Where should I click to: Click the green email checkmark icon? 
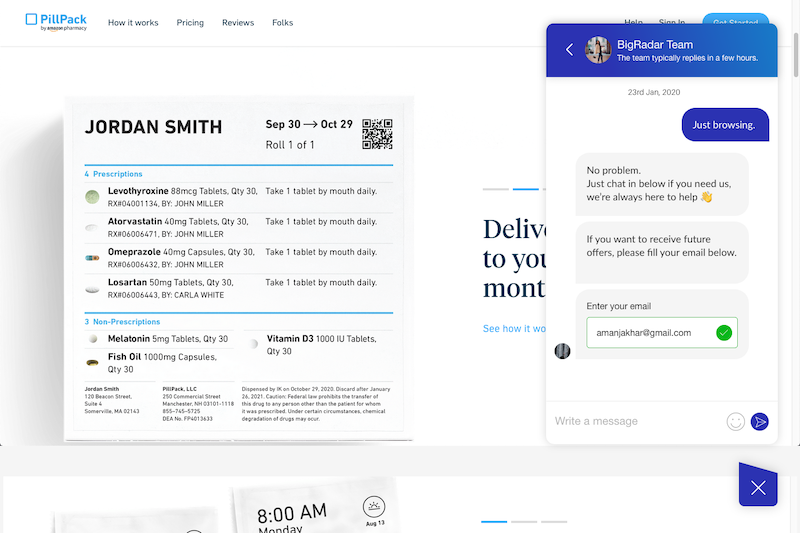click(723, 333)
